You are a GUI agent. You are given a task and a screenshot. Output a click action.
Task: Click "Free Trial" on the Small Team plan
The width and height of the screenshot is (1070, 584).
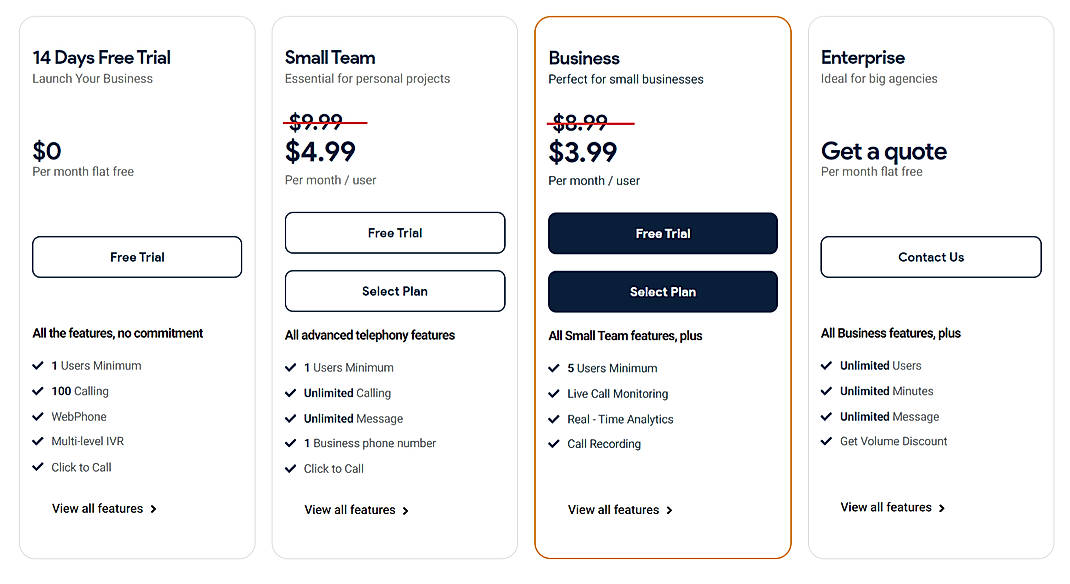tap(394, 232)
